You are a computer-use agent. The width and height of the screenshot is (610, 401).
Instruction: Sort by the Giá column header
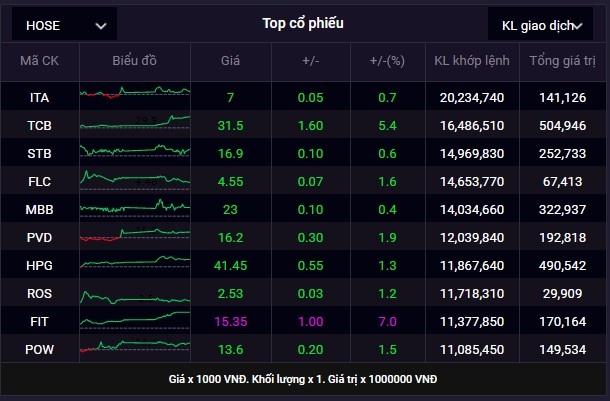230,61
